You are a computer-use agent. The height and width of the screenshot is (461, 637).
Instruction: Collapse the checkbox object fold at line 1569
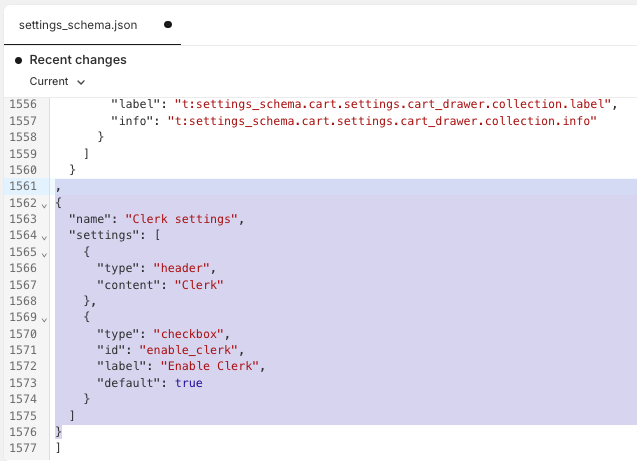pyautogui.click(x=44, y=320)
